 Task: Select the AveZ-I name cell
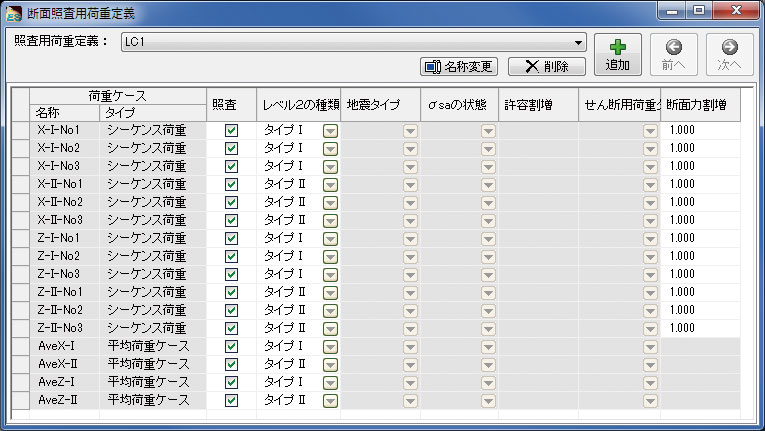pos(64,382)
